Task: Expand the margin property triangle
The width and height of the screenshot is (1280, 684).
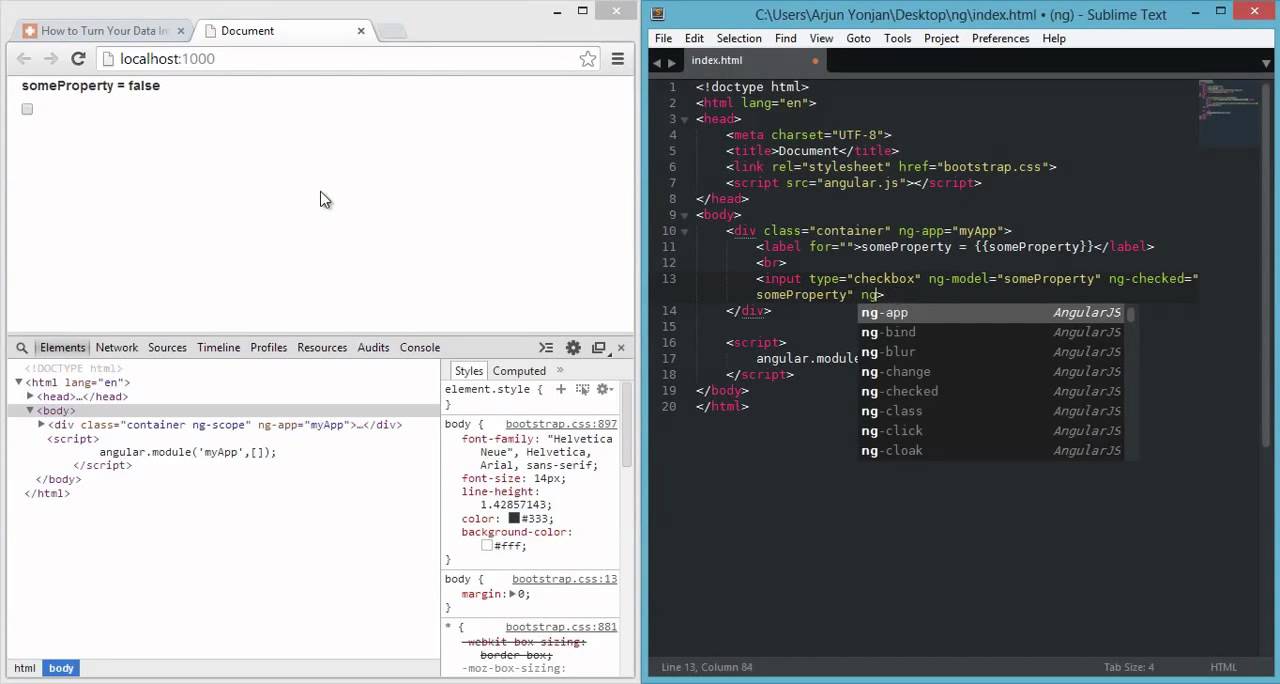Action: click(x=512, y=594)
